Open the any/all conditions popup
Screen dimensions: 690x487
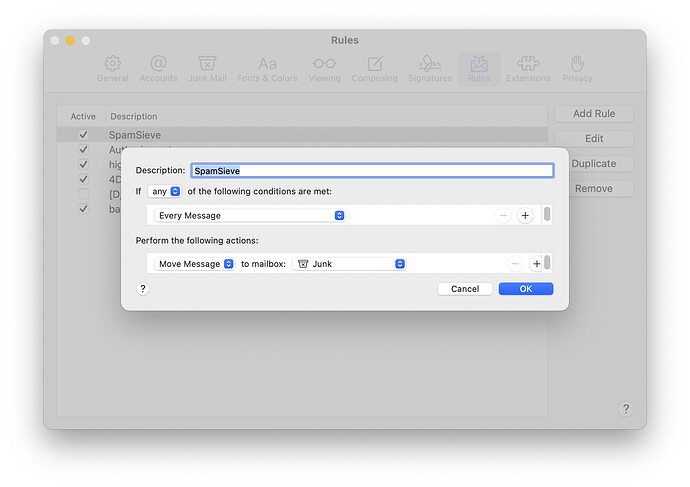tap(165, 191)
